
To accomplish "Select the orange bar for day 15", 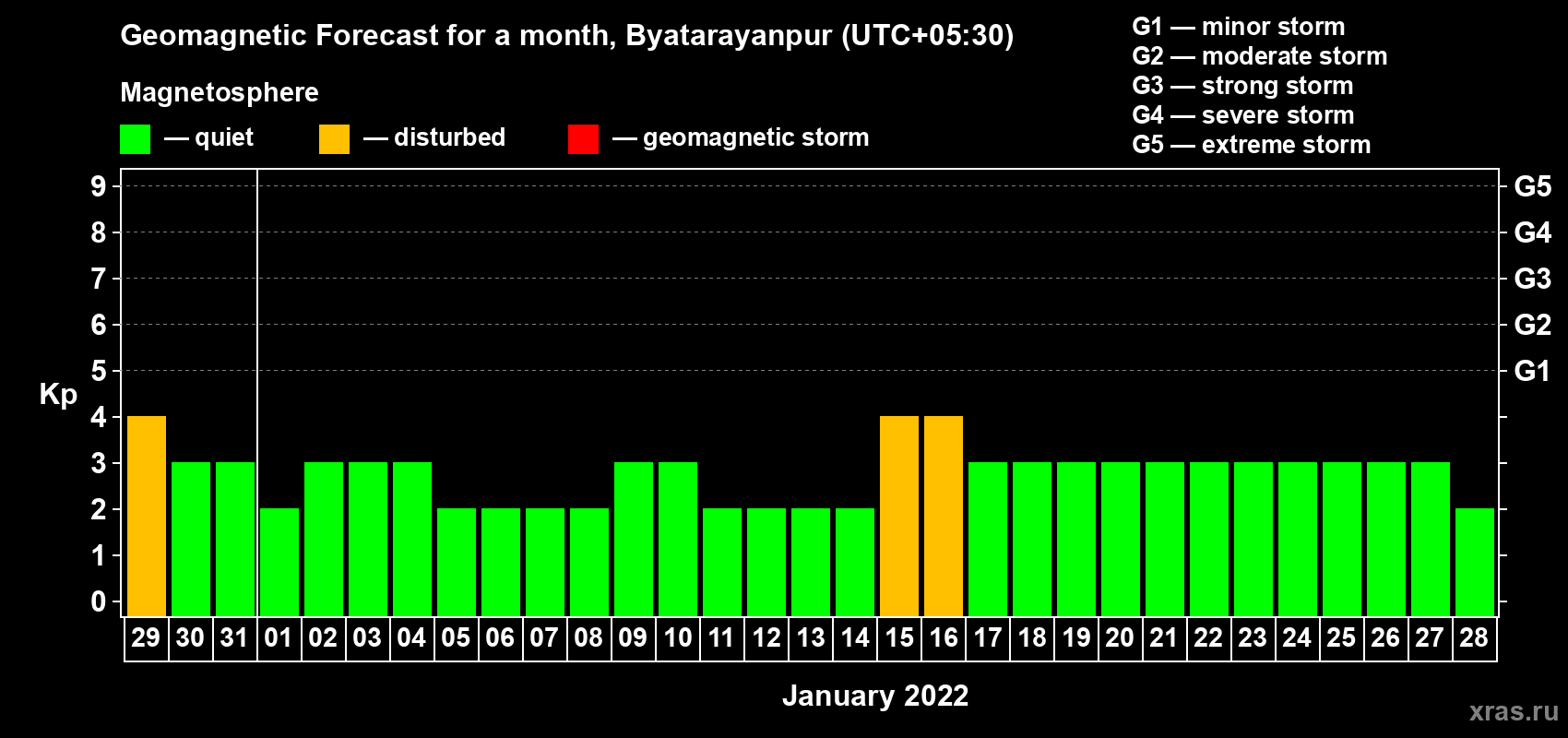I will pos(899,516).
